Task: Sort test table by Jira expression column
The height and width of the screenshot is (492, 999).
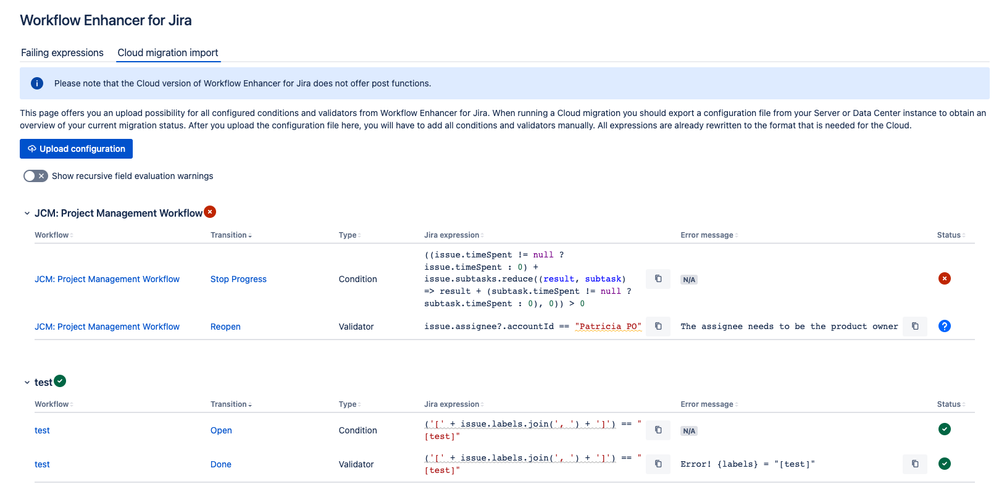Action: click(x=453, y=404)
